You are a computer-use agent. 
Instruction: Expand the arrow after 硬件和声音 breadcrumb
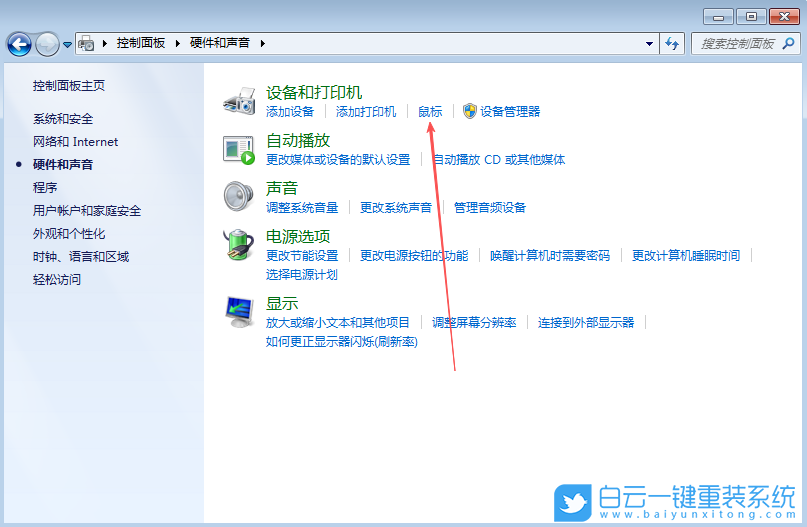pyautogui.click(x=262, y=43)
